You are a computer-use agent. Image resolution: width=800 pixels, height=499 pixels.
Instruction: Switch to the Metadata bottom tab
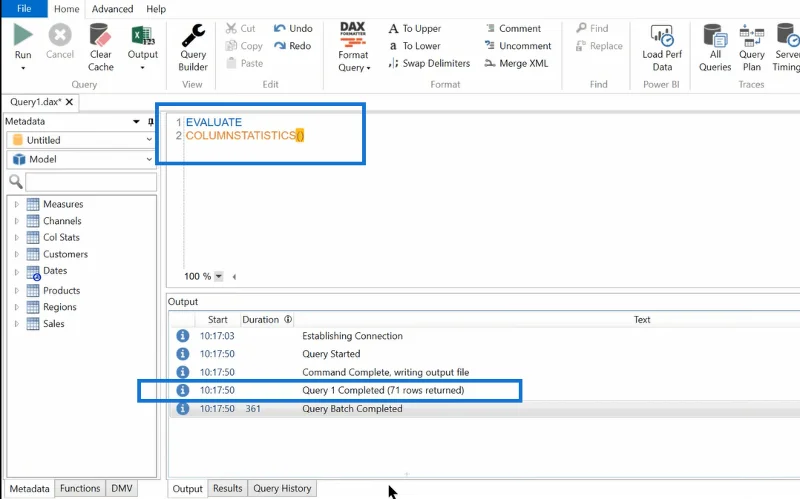[x=30, y=488]
